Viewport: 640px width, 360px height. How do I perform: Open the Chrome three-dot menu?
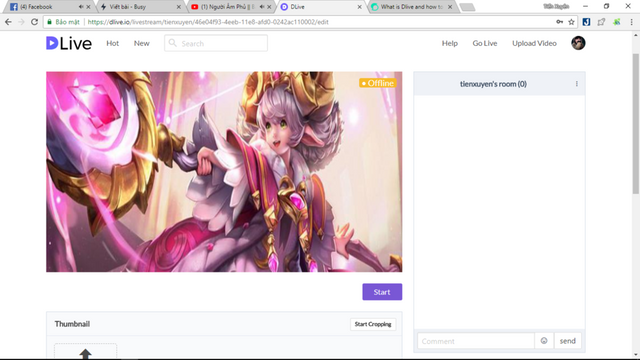(x=631, y=22)
